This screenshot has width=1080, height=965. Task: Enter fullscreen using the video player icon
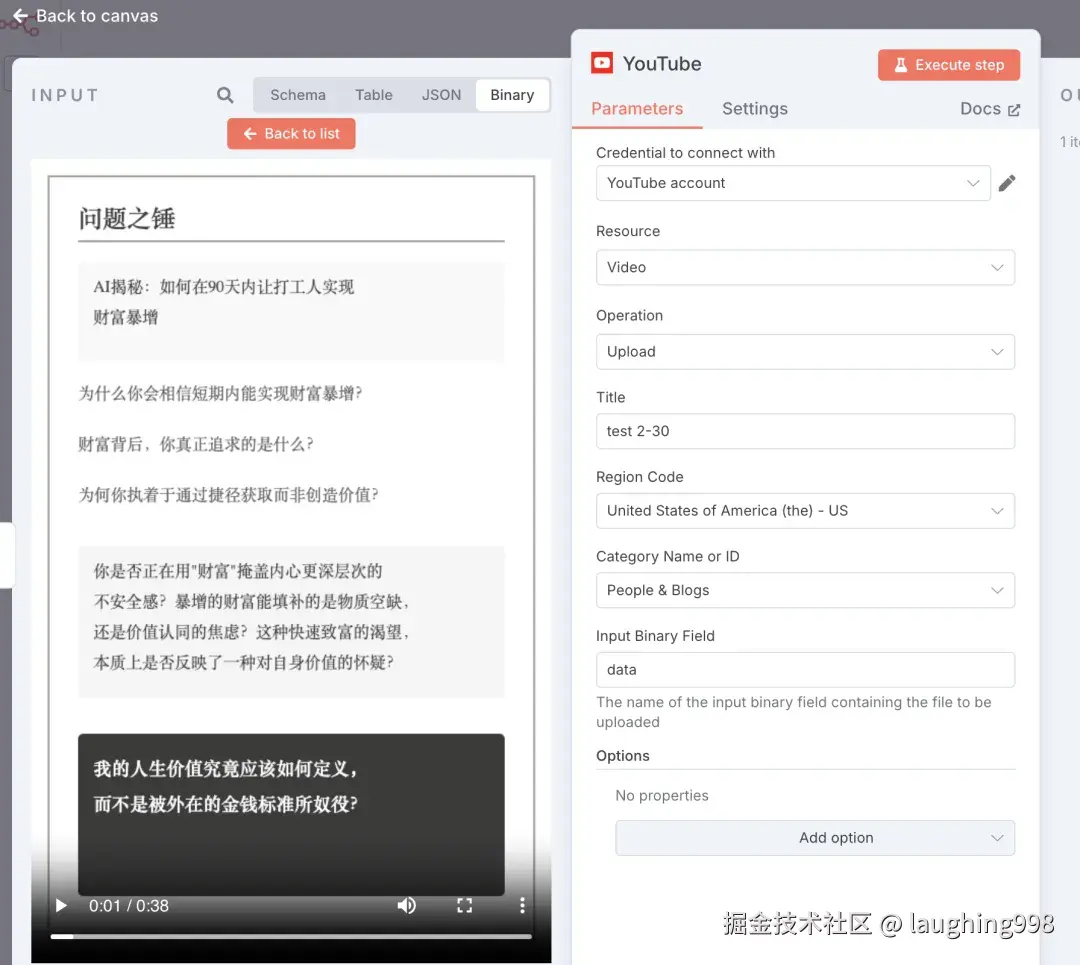pyautogui.click(x=464, y=905)
